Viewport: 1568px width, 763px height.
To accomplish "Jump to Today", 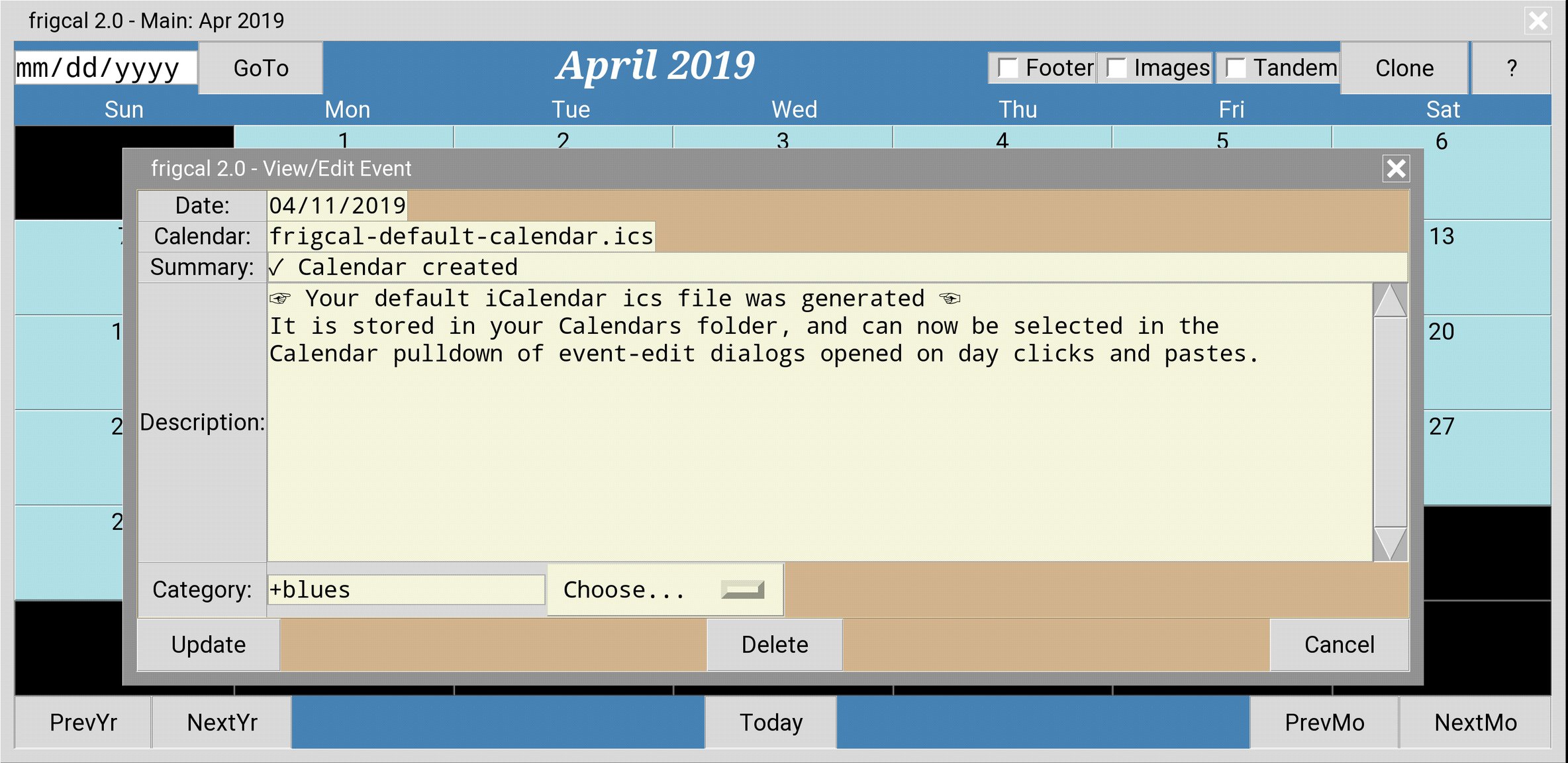I will pyautogui.click(x=771, y=722).
